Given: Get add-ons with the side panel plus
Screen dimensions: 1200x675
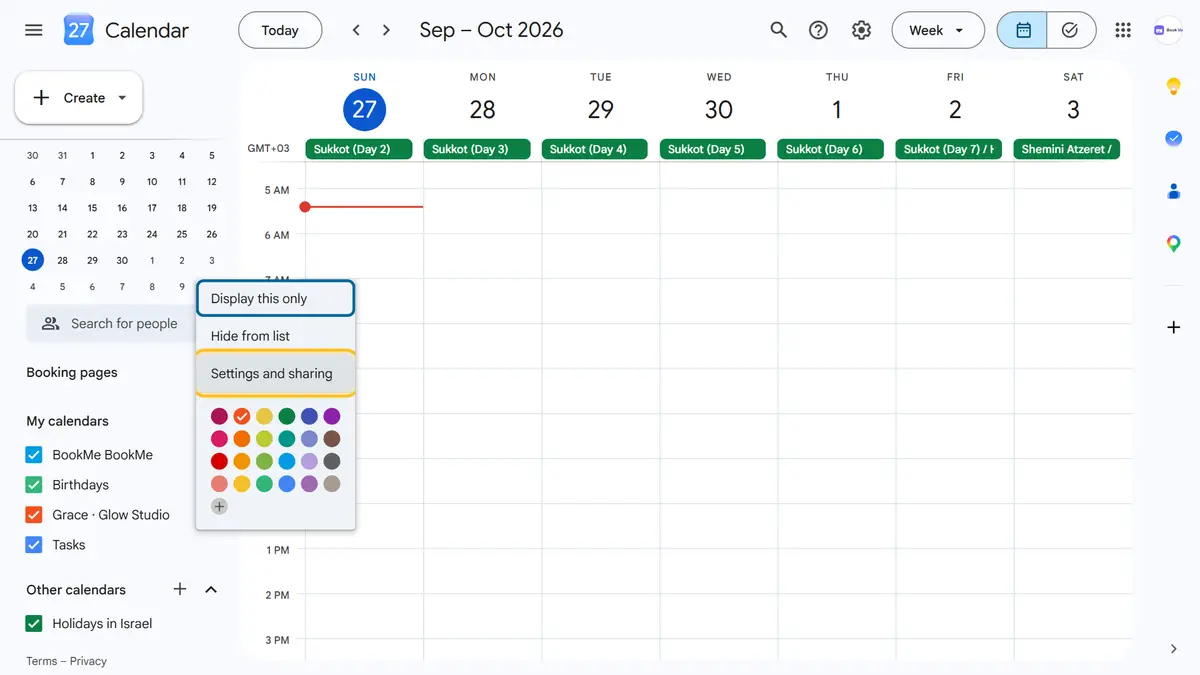Looking at the screenshot, I should coord(1174,327).
